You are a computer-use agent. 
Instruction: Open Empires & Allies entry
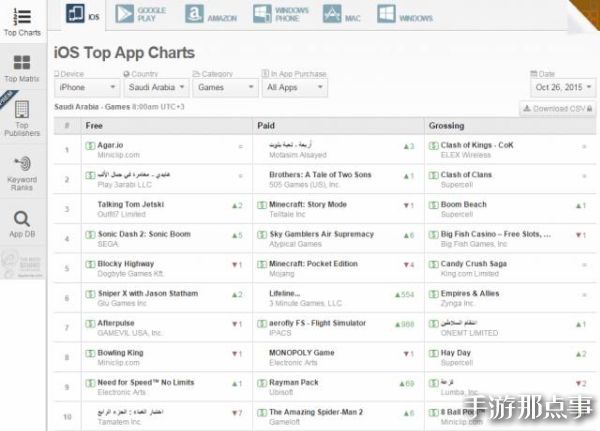pyautogui.click(x=470, y=293)
